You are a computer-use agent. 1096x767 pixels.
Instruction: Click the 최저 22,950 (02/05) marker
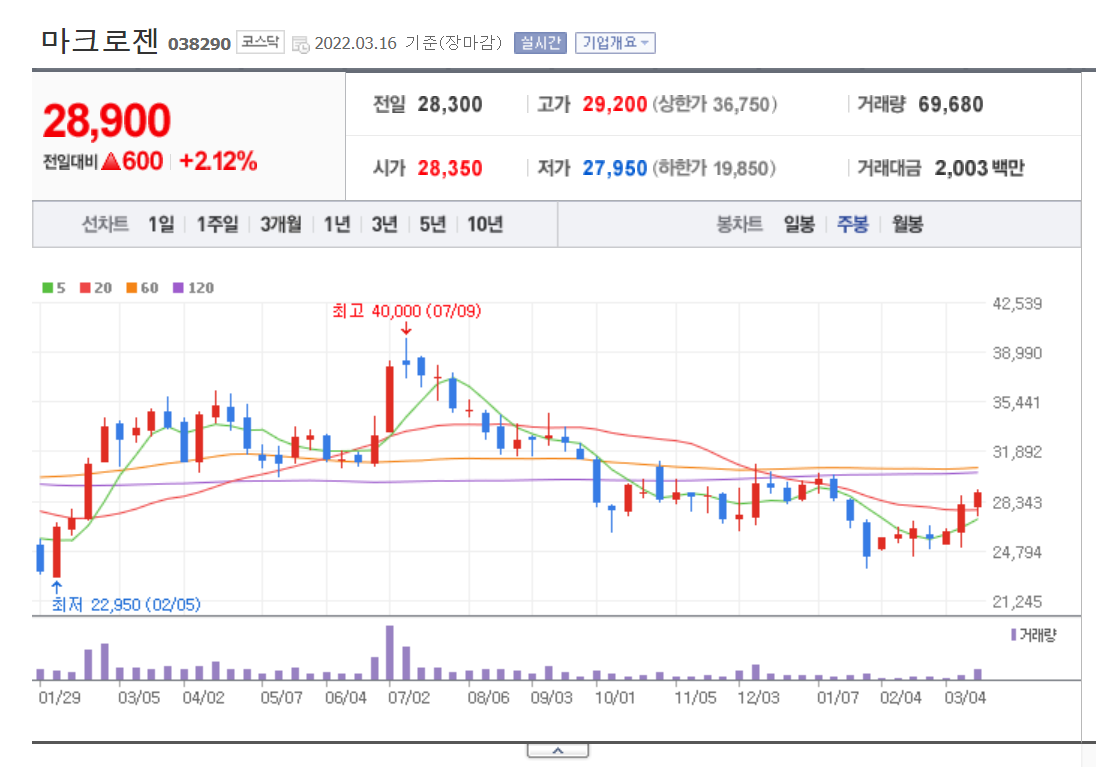point(127,604)
